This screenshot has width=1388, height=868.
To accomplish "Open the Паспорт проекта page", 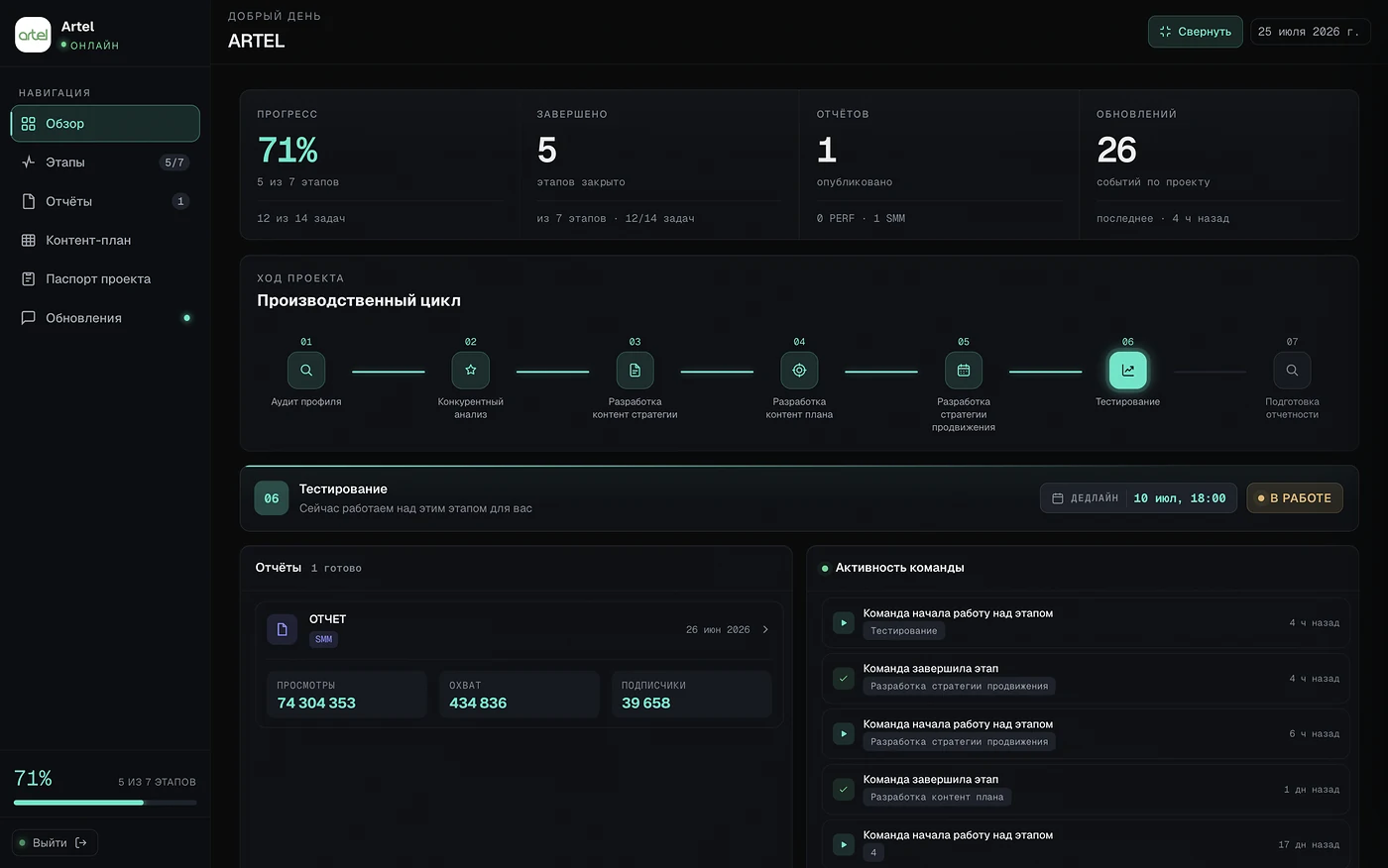I will [105, 279].
